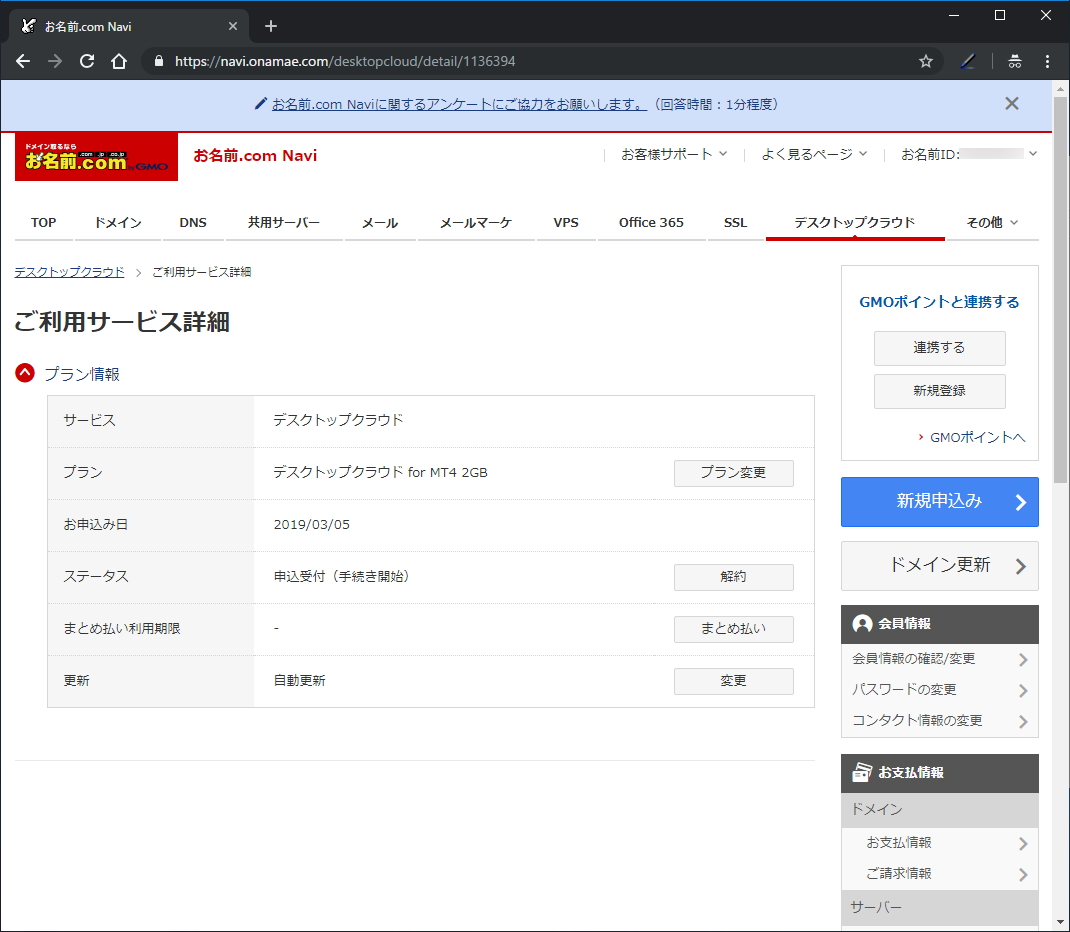Expand the その他 navigation menu
Image resolution: width=1070 pixels, height=932 pixels.
(x=992, y=222)
